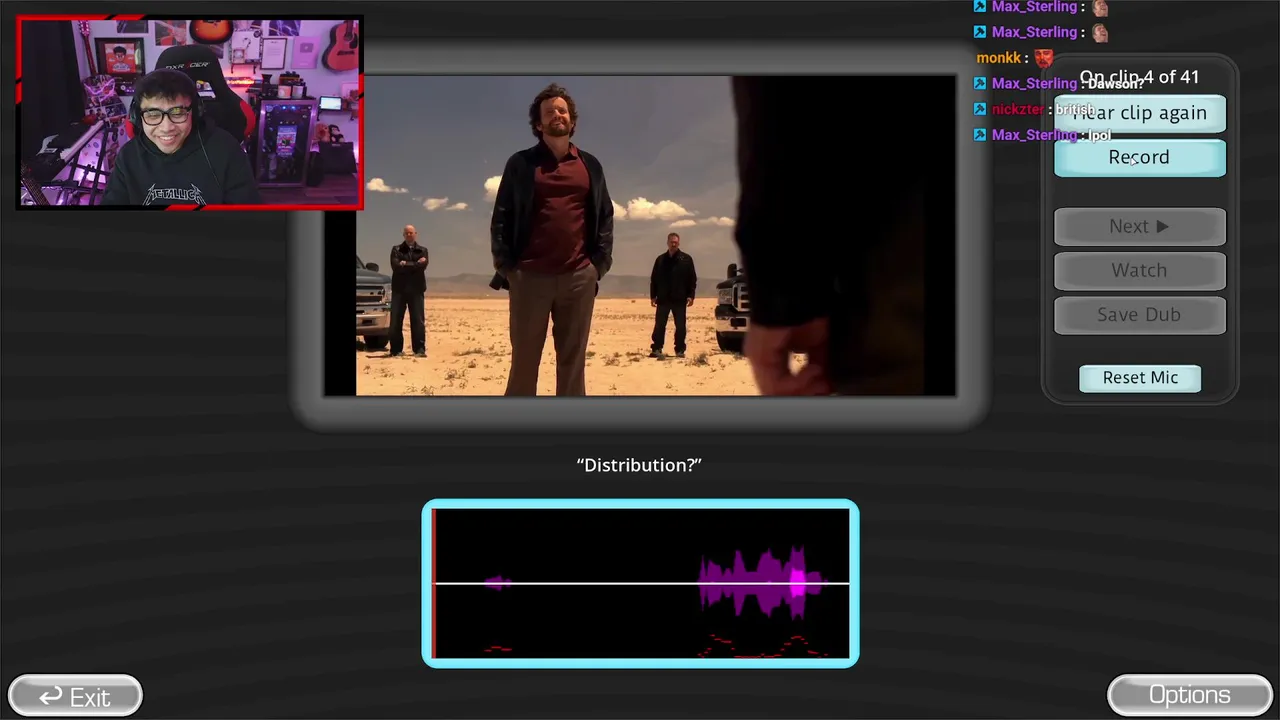Go to the next clip with Next
Screen dimensions: 1280x720
[1140, 227]
